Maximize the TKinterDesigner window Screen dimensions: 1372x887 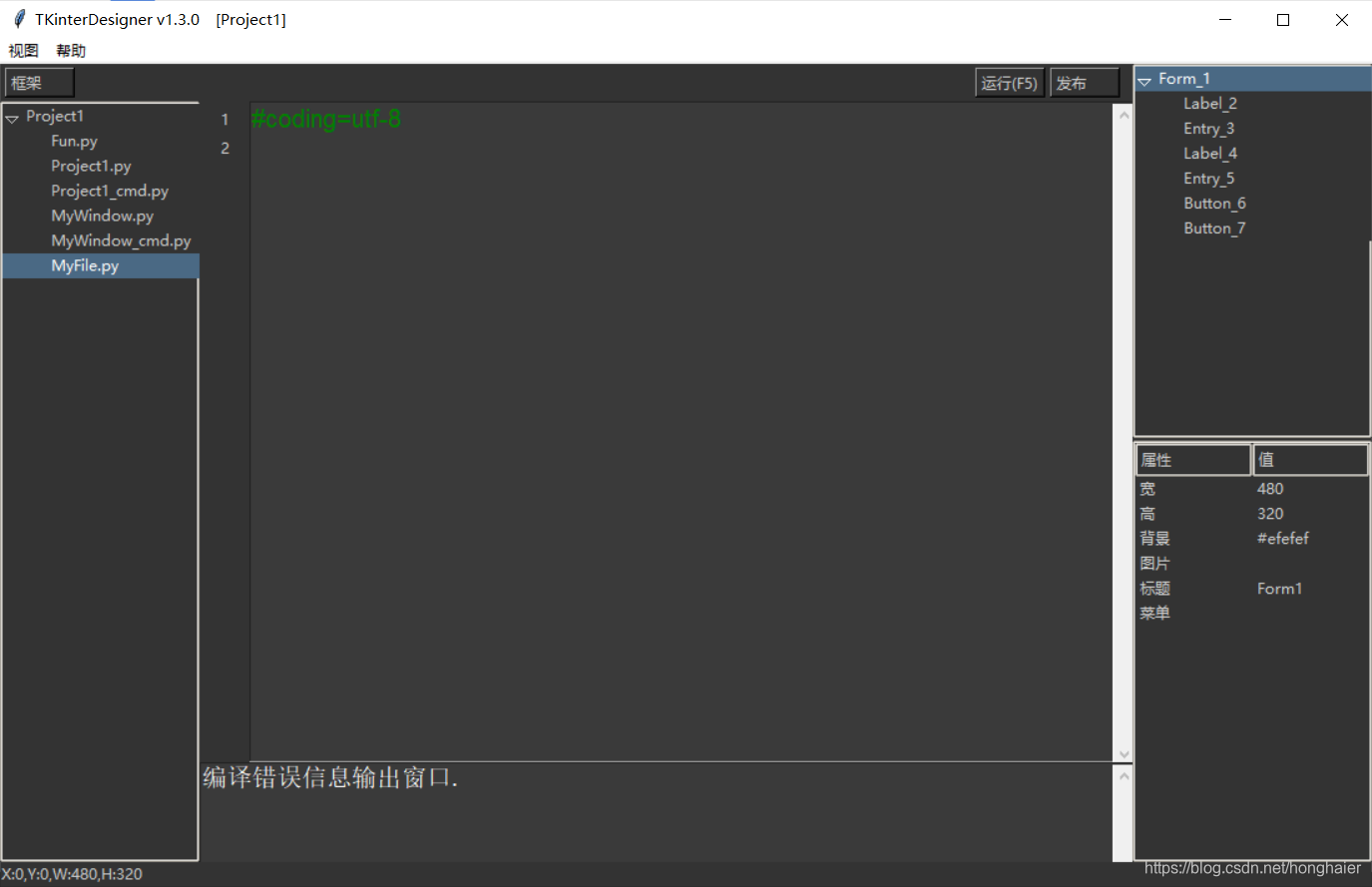pos(1283,20)
